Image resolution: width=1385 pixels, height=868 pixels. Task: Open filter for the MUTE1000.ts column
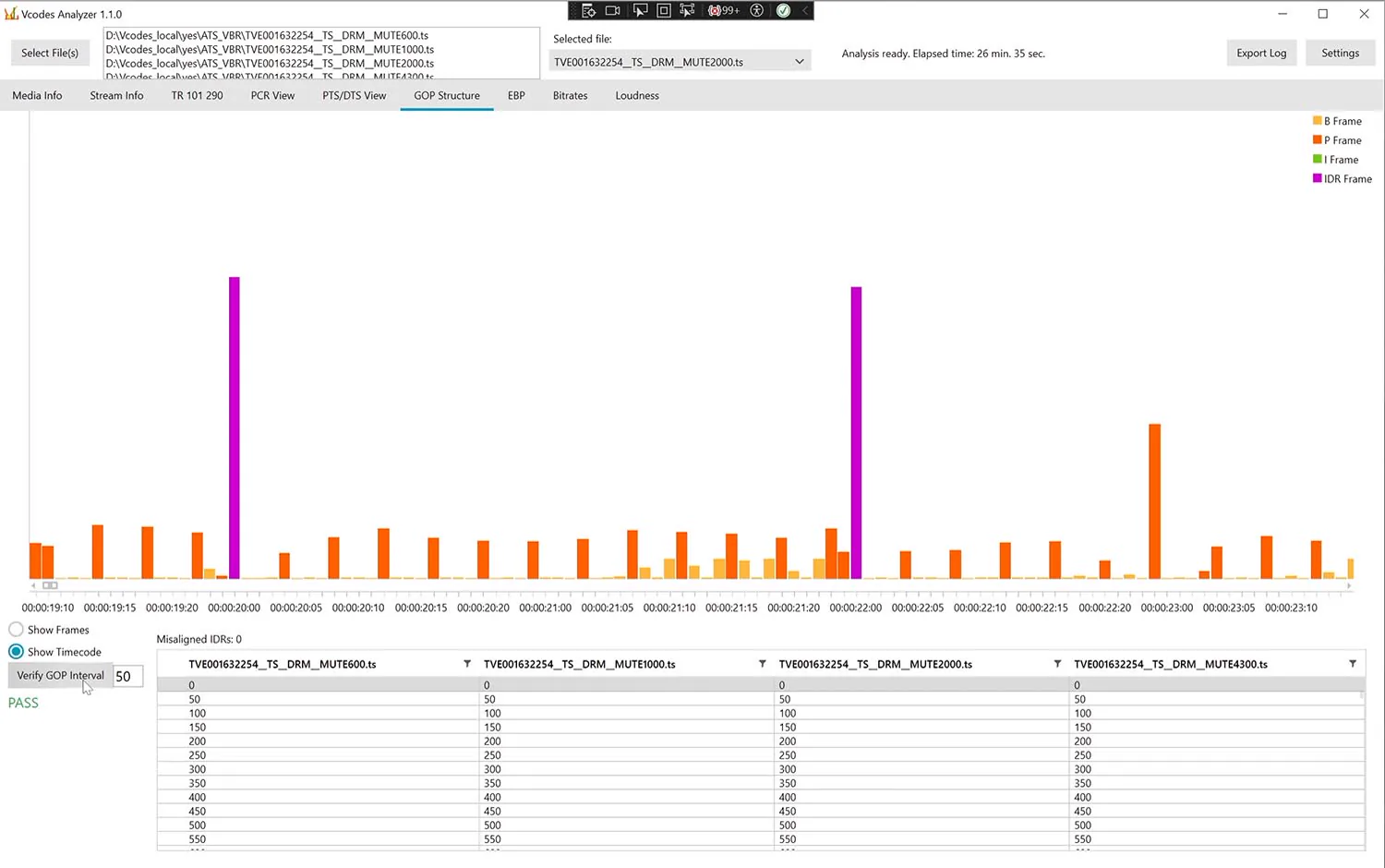pos(762,664)
